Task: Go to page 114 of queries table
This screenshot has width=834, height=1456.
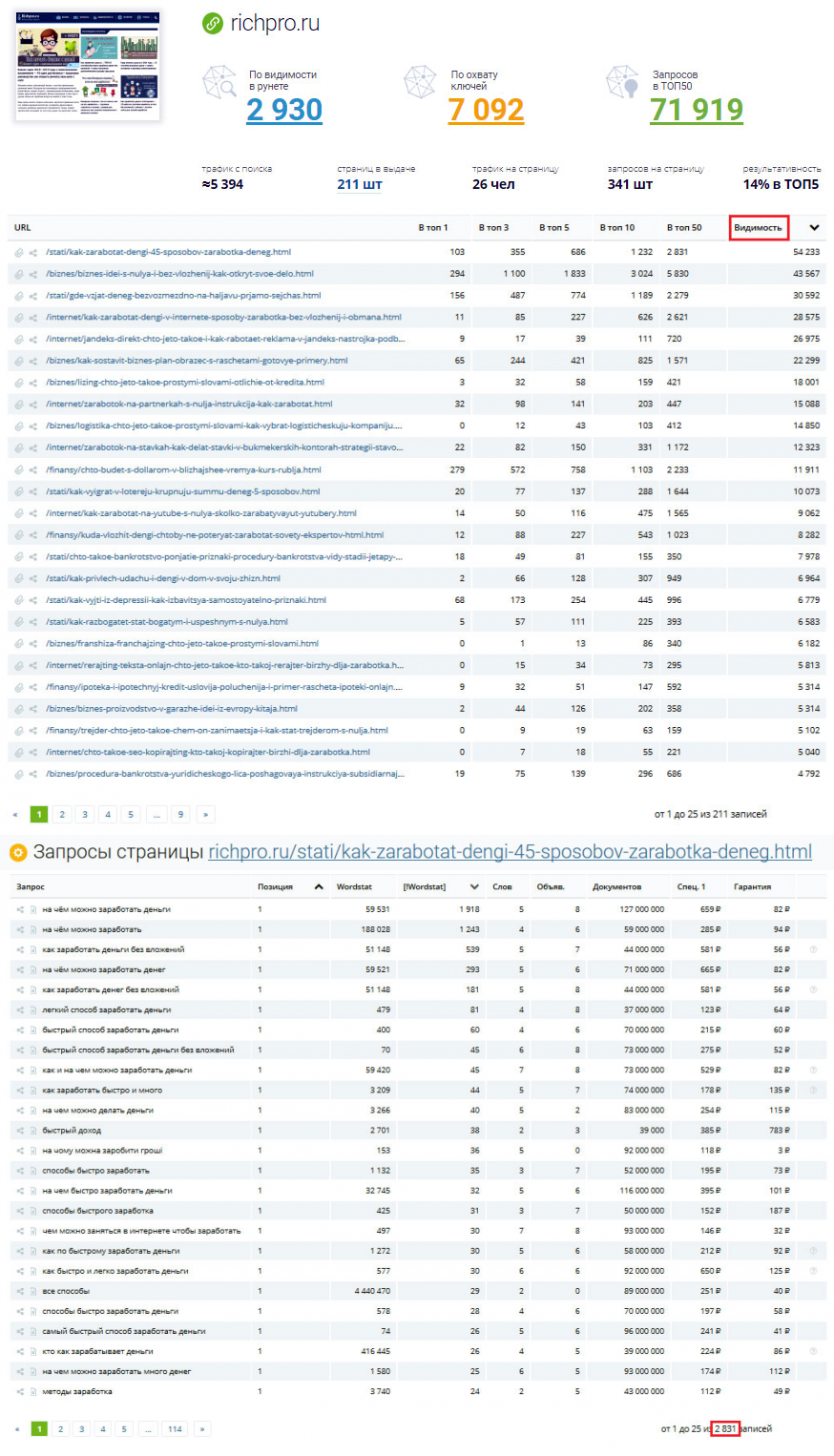Action: click(175, 1429)
